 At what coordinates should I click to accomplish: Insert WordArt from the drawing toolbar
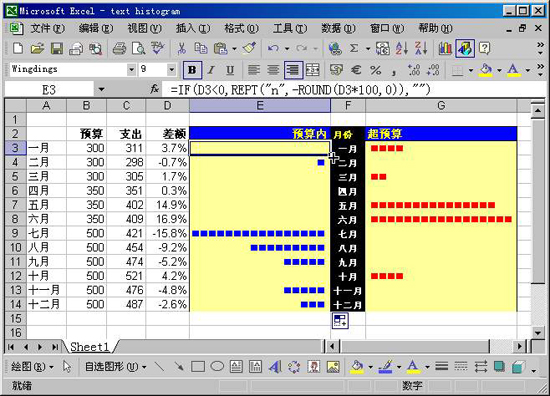[x=275, y=367]
